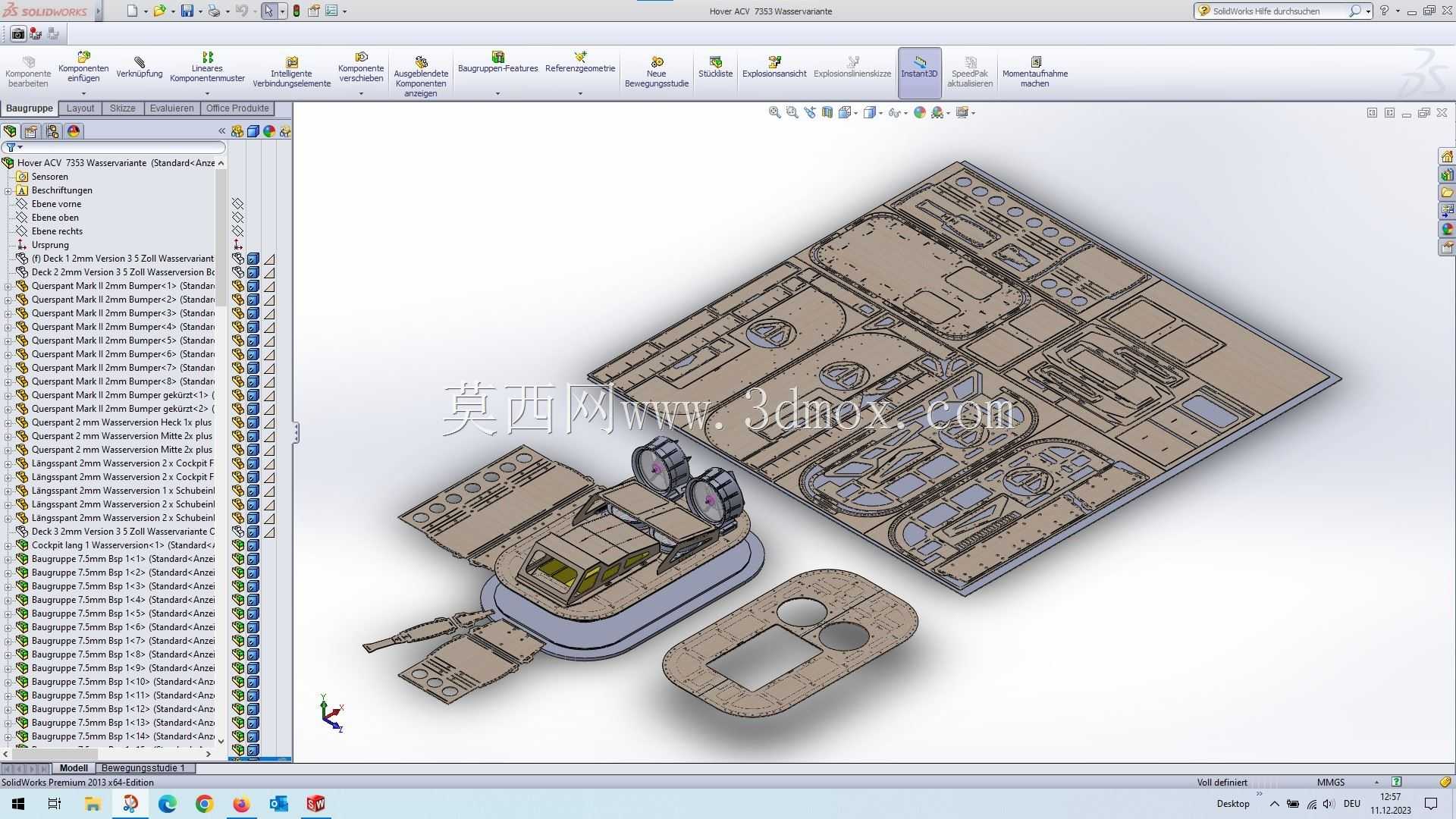Open dropdown arrow under Referenzgeometrie
The image size is (1456, 819).
coord(580,93)
